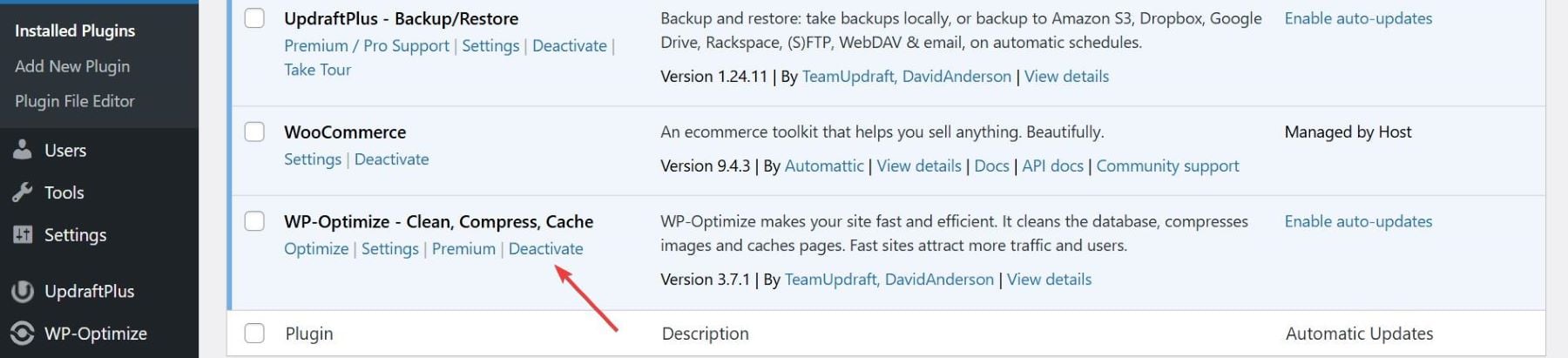
Task: Click the WP-Optimize sidebar icon
Action: pyautogui.click(x=23, y=334)
